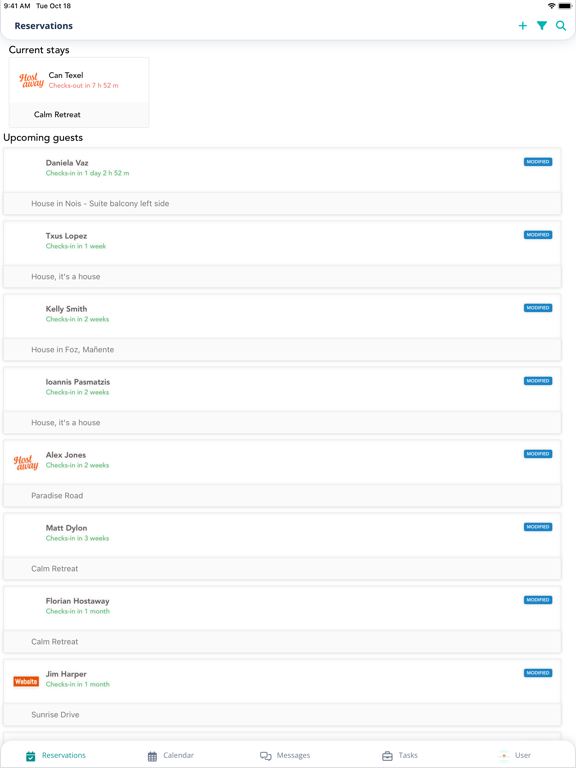The height and width of the screenshot is (768, 576).
Task: Switch to the Calendar tab label
Action: pyautogui.click(x=178, y=755)
